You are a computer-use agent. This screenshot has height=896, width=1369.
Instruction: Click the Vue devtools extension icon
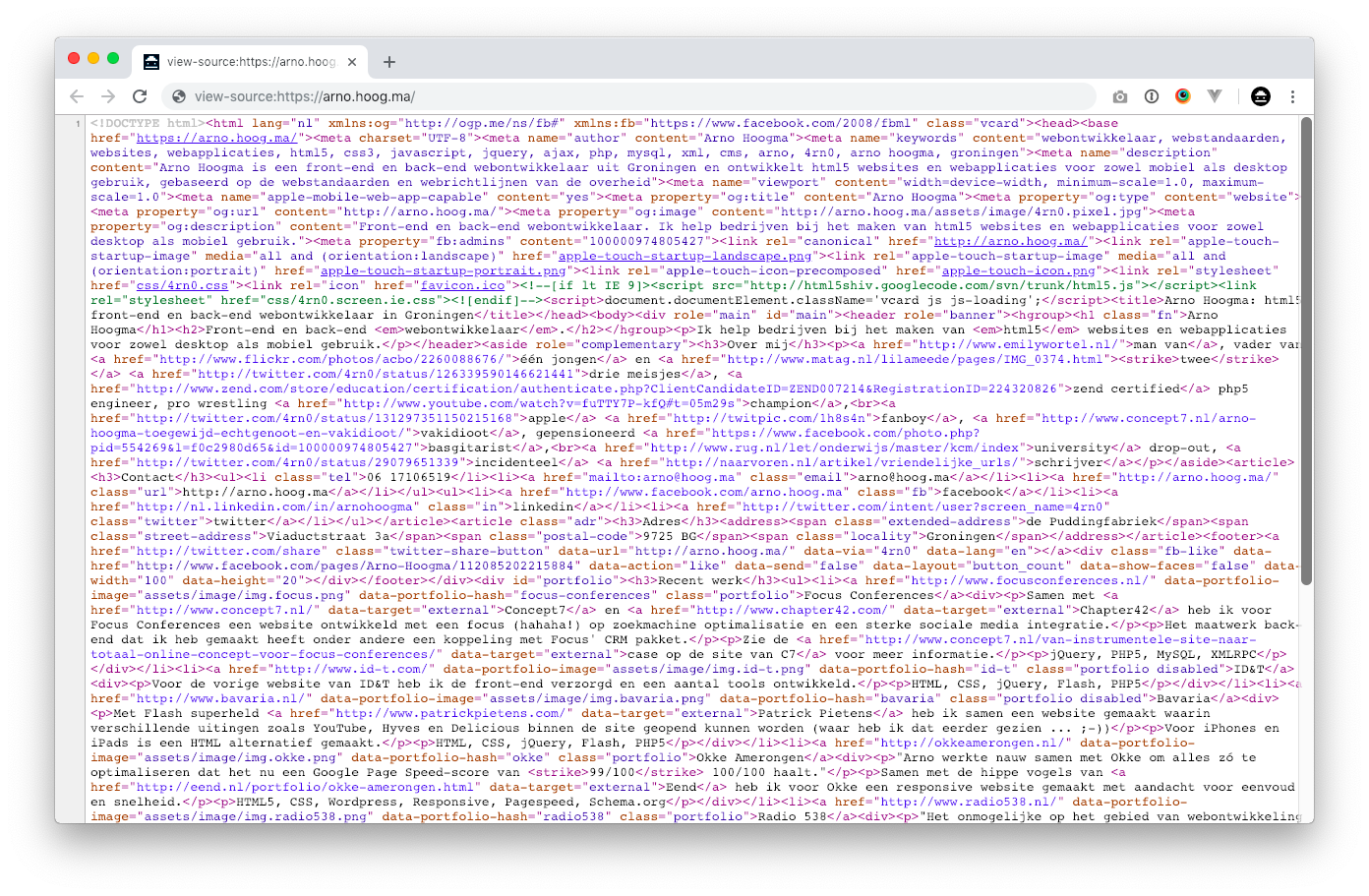click(x=1215, y=96)
